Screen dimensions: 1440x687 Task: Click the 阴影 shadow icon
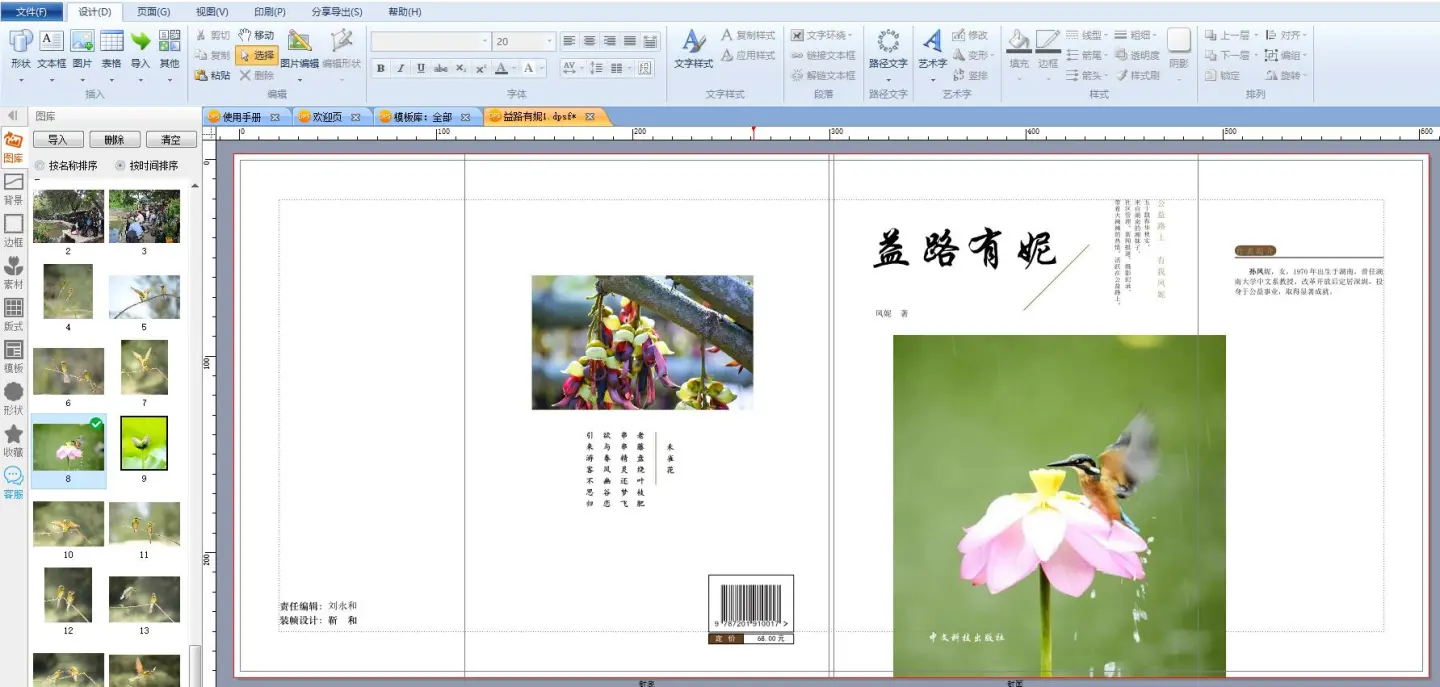pos(1179,49)
